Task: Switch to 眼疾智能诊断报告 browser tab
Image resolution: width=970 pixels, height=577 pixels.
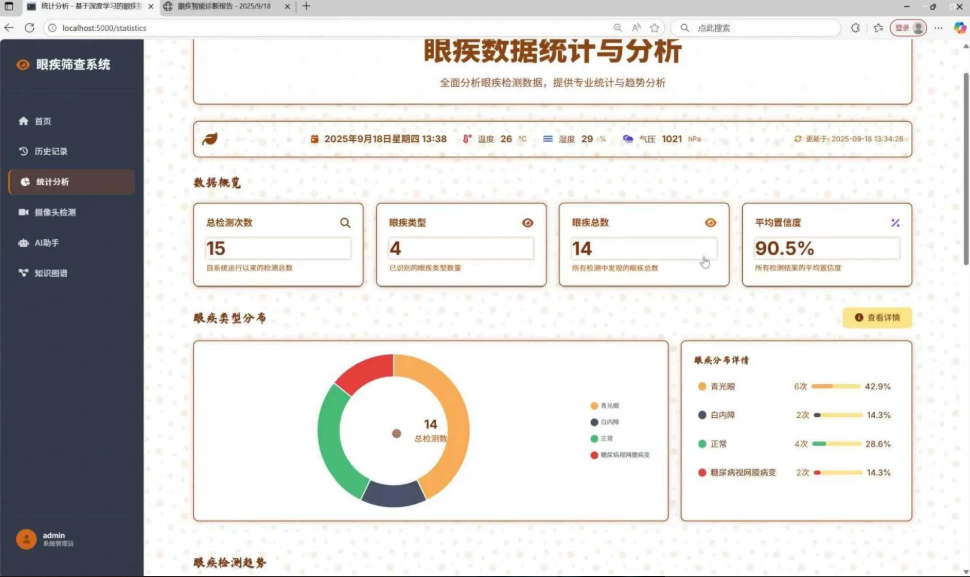Action: (225, 6)
